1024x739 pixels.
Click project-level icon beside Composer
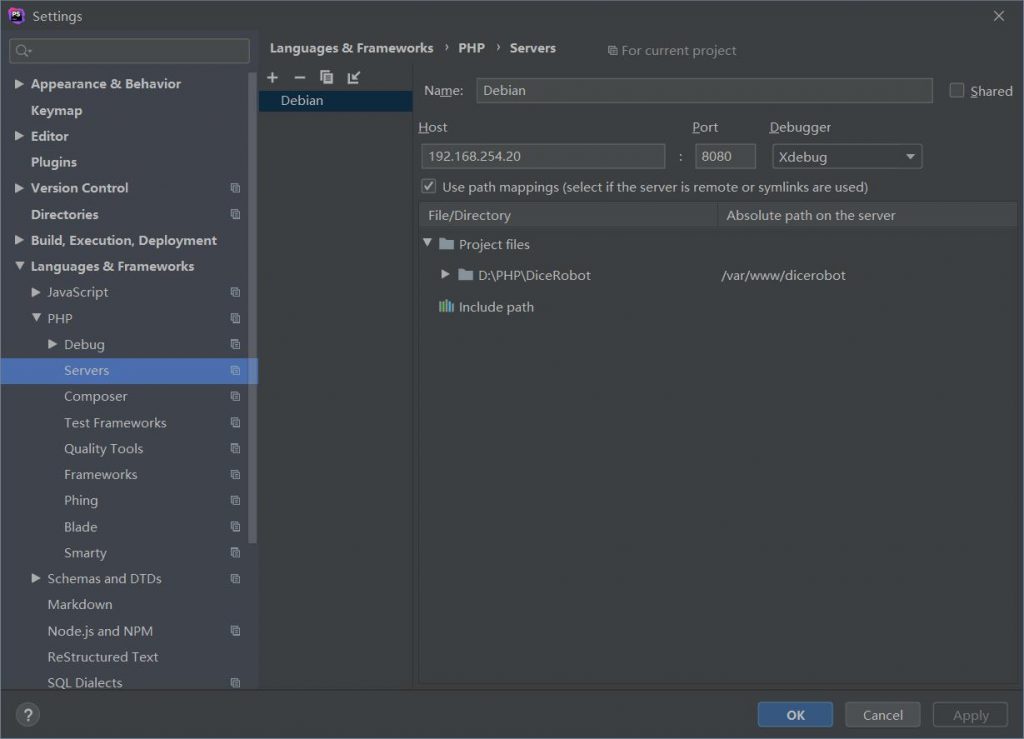tap(236, 396)
